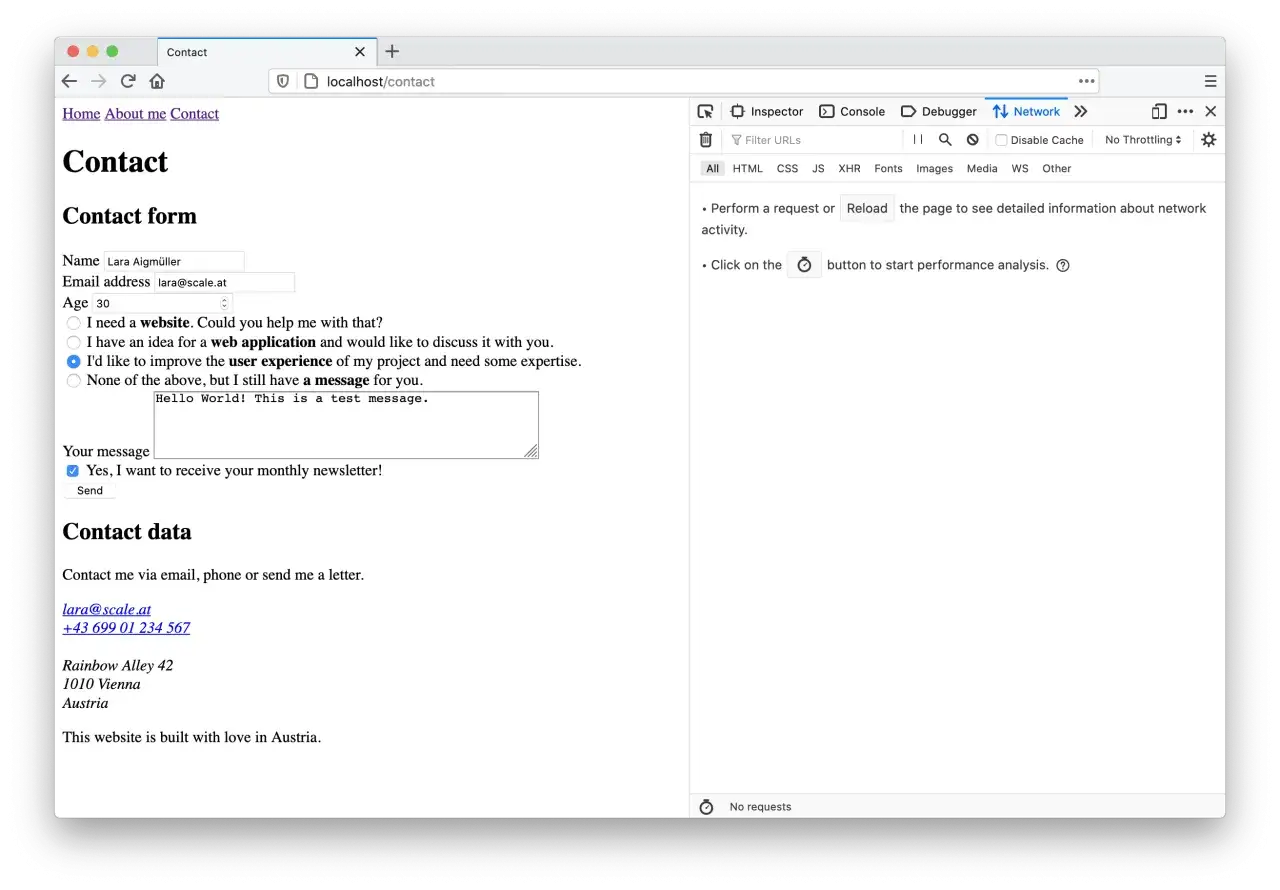Click the +43 699 01 234 567 phone link
1280x890 pixels.
tap(126, 628)
